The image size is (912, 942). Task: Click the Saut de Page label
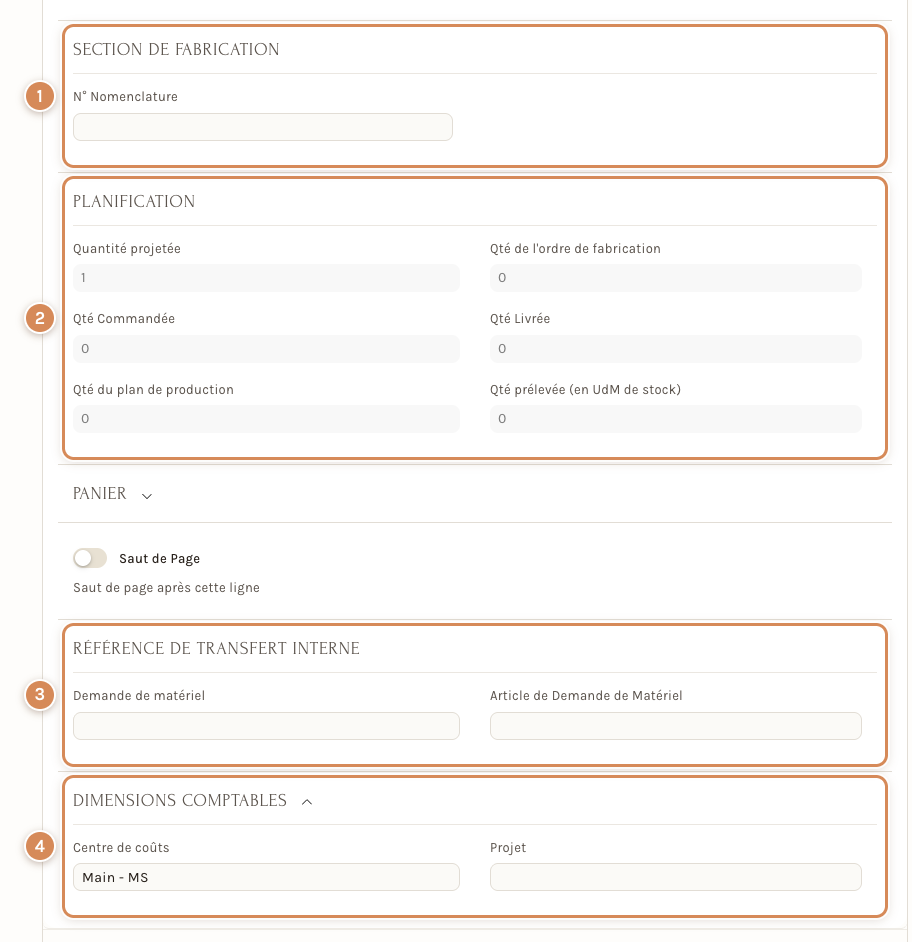(159, 559)
